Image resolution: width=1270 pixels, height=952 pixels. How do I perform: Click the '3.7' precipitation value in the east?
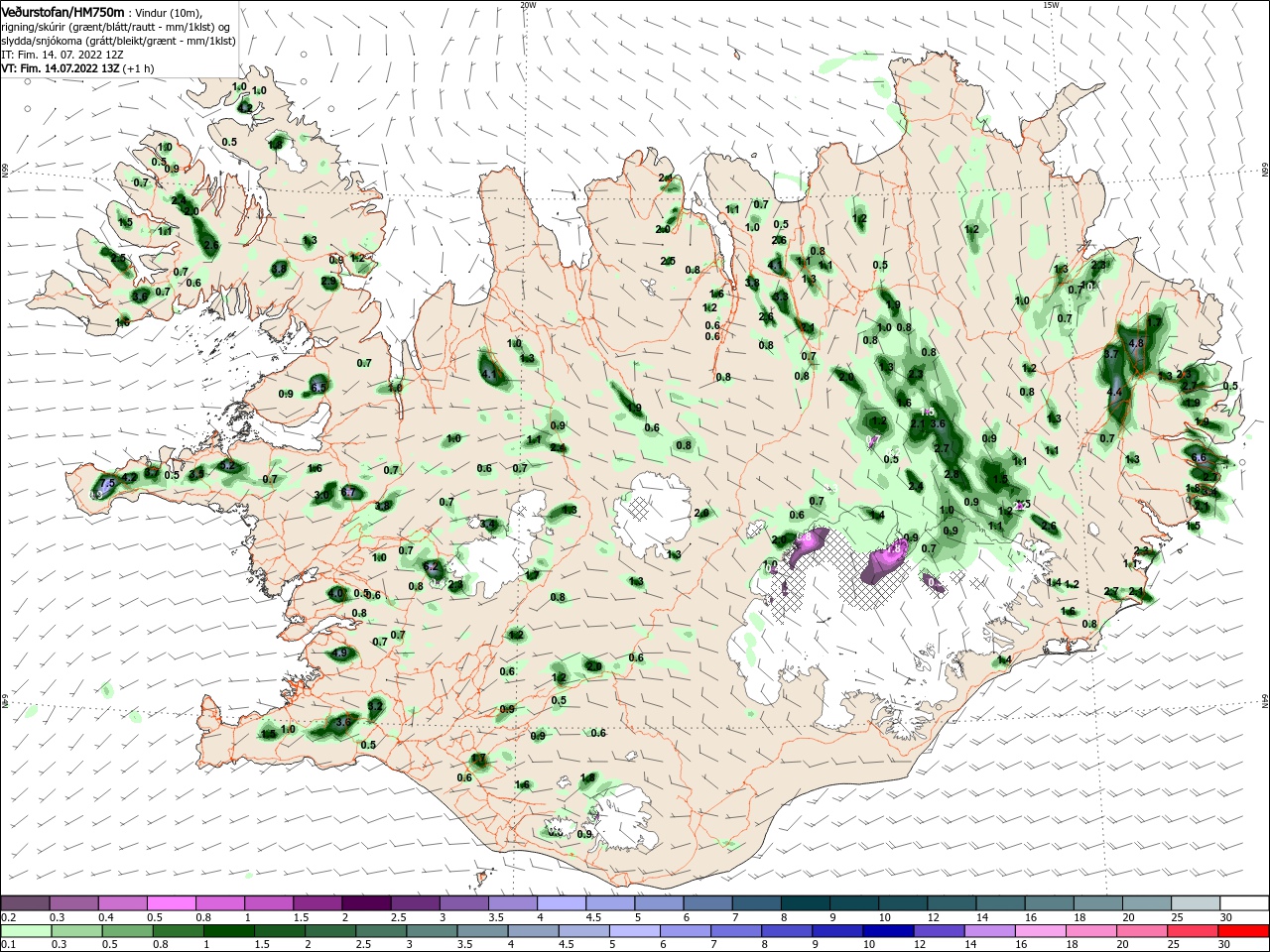pos(1111,354)
